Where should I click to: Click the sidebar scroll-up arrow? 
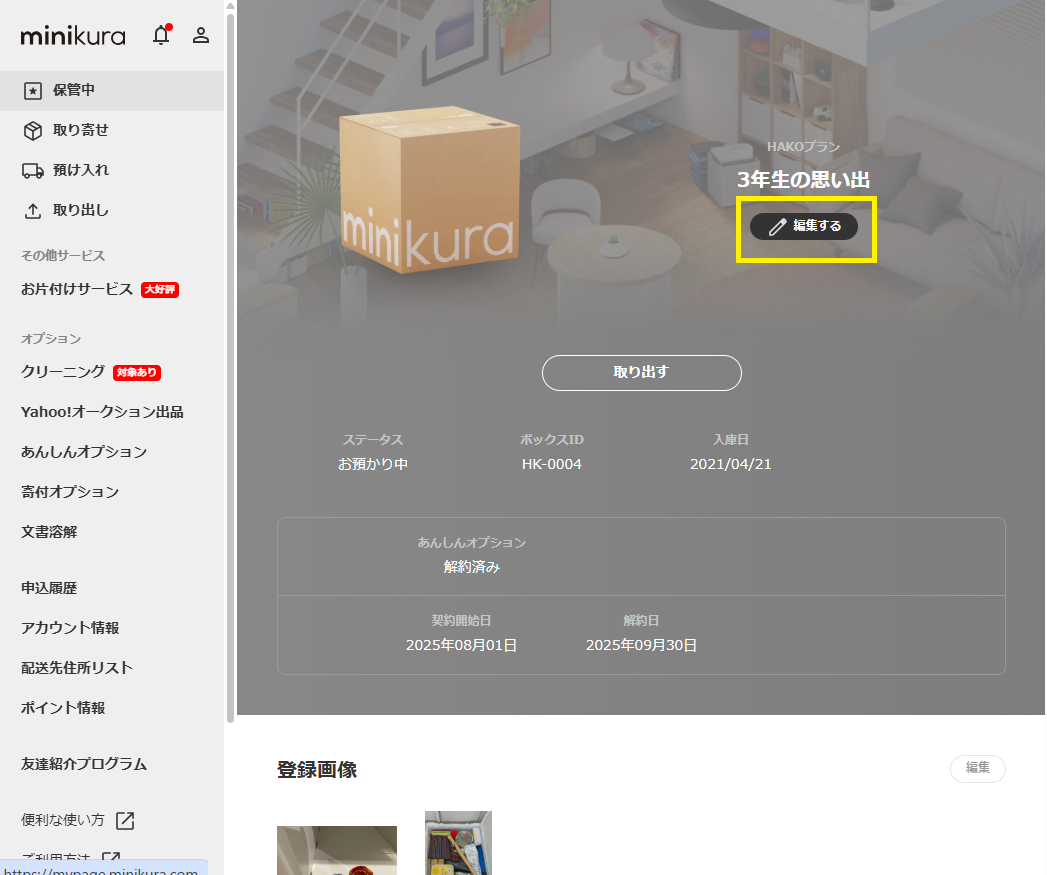point(230,6)
